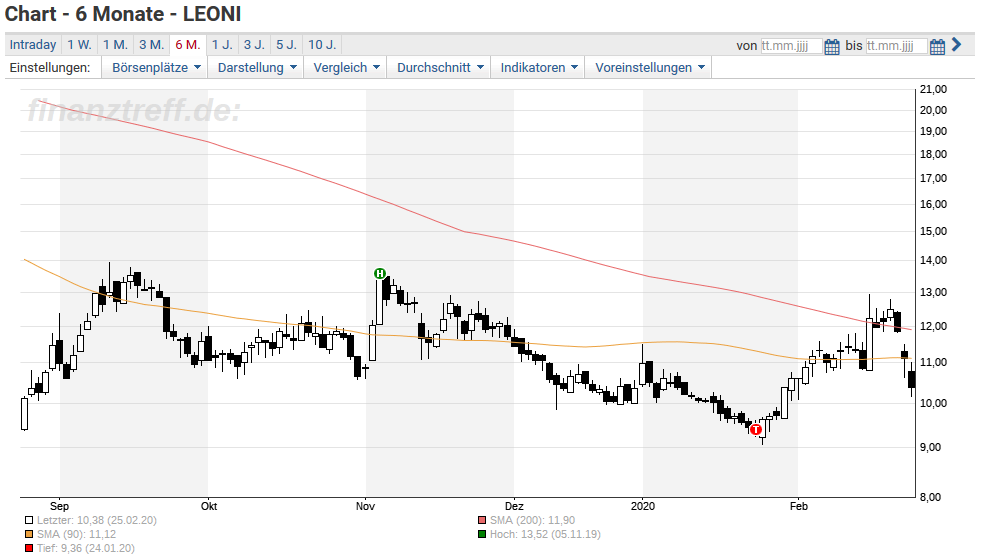This screenshot has width=983, height=558.
Task: Click the 8,00 price axis value
Action: 930,497
